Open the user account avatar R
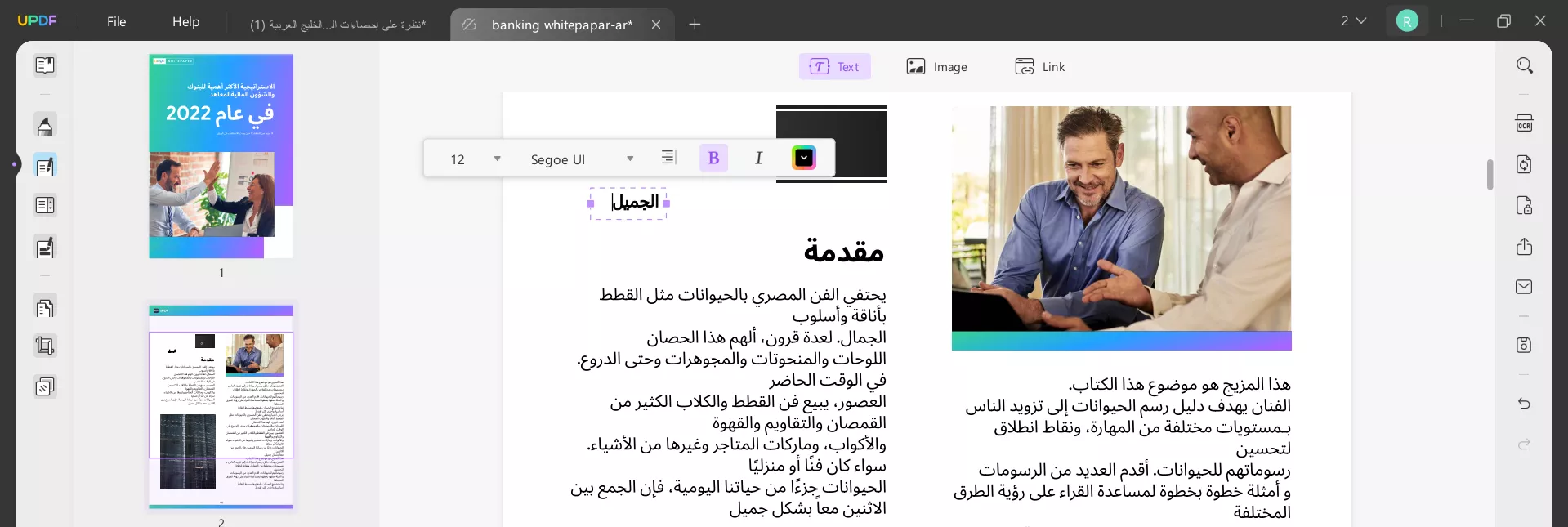Viewport: 1568px width, 527px height. pyautogui.click(x=1407, y=21)
